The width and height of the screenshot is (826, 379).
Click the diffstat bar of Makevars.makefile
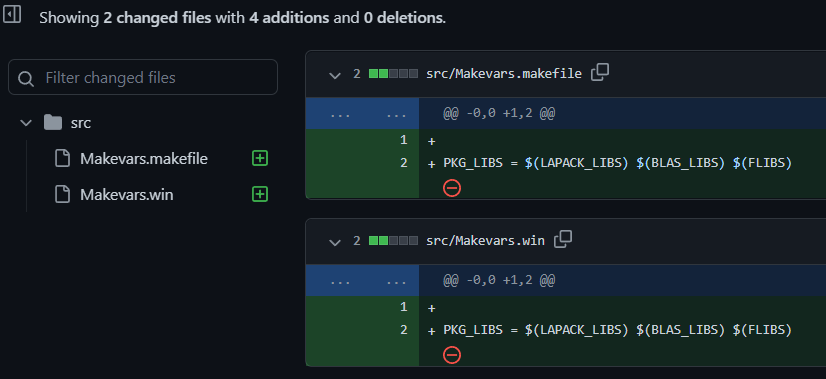pyautogui.click(x=394, y=74)
